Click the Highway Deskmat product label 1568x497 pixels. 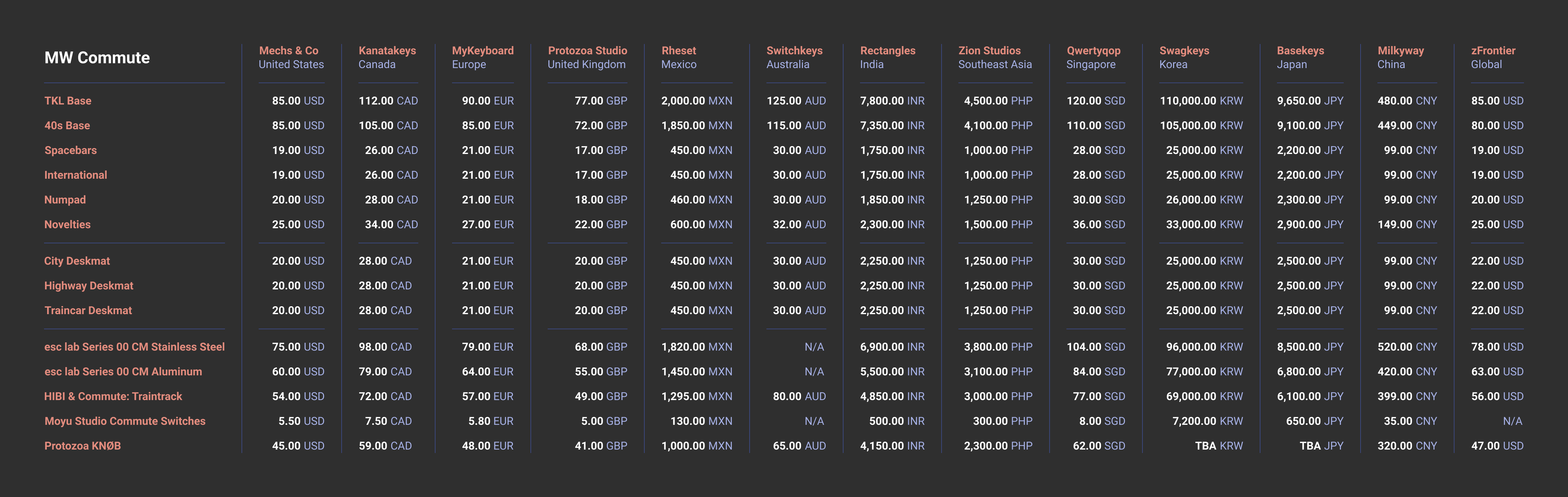88,286
